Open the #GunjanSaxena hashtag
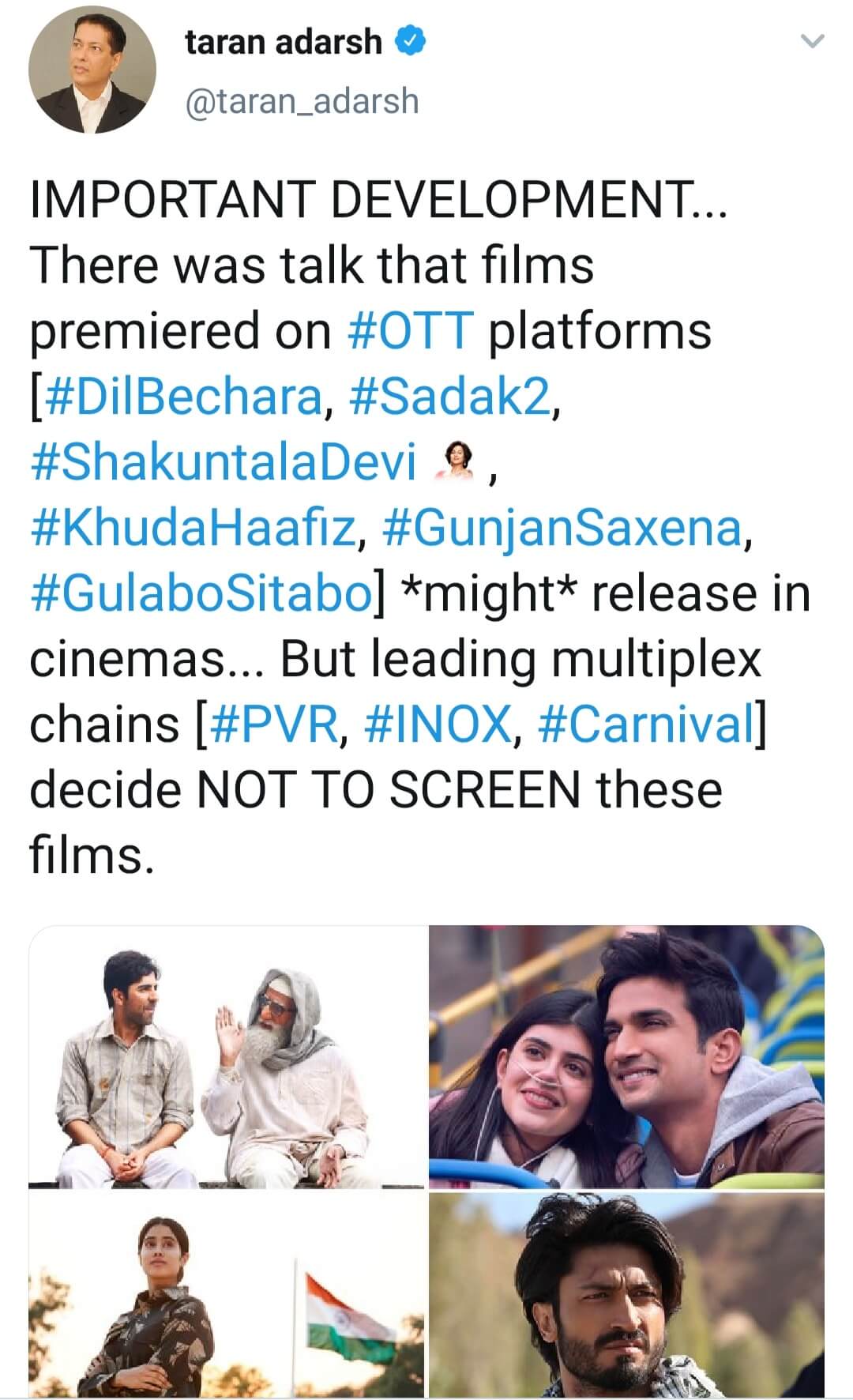 562,527
